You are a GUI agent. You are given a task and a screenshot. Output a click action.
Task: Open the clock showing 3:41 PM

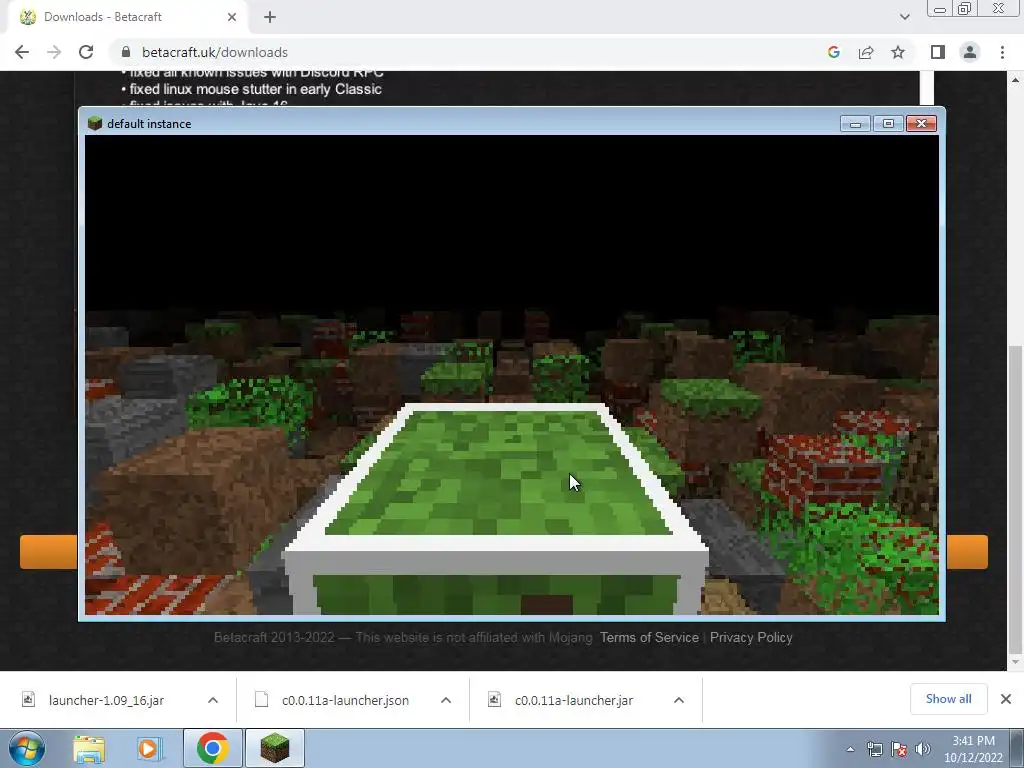[x=973, y=749]
